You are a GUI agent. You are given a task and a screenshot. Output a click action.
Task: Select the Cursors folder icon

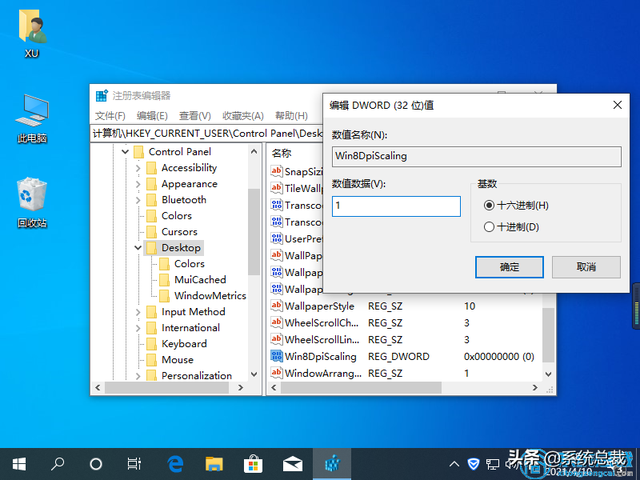(x=151, y=231)
